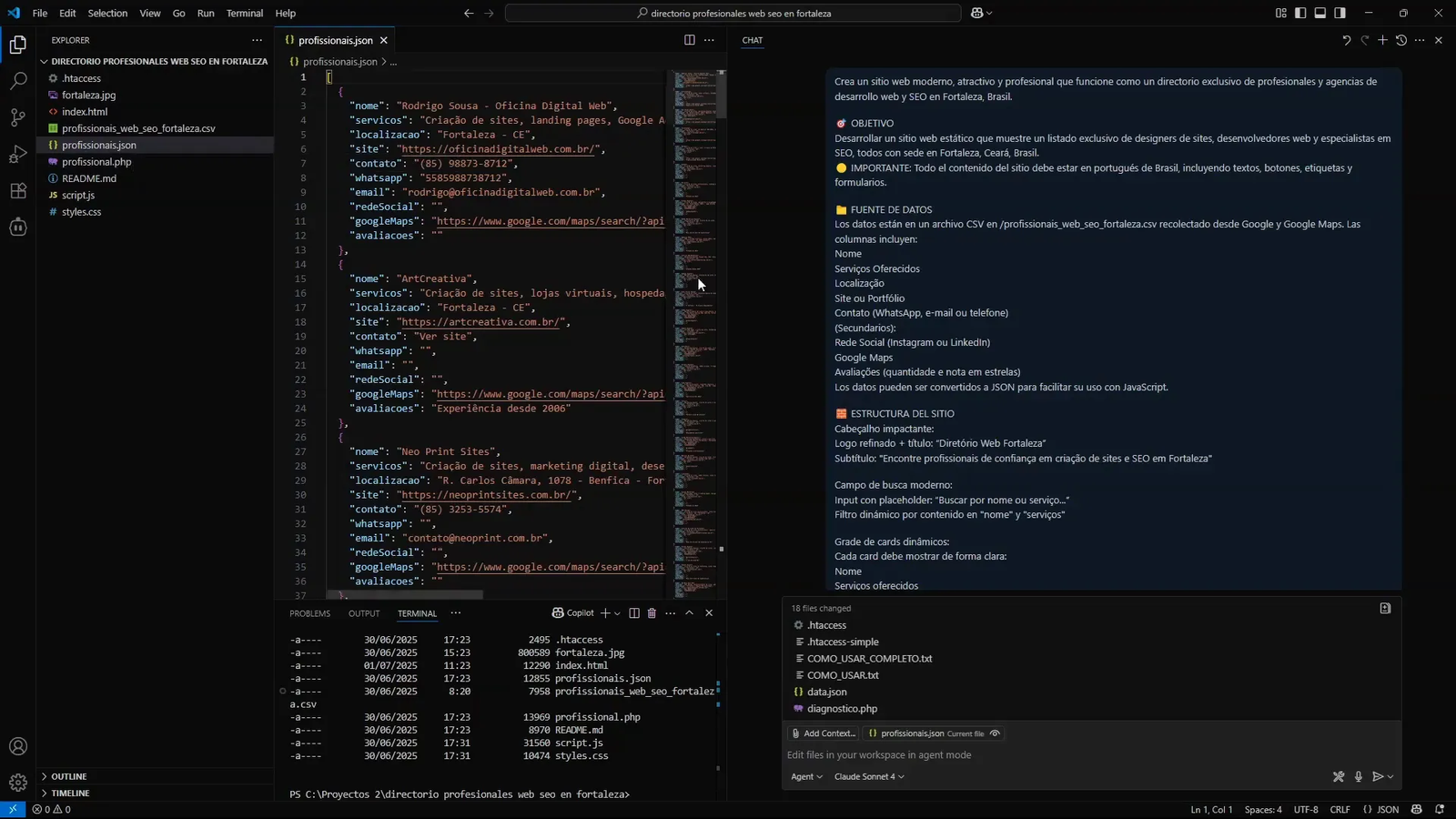Toggle visibility of profissionais.json context file

[x=995, y=733]
